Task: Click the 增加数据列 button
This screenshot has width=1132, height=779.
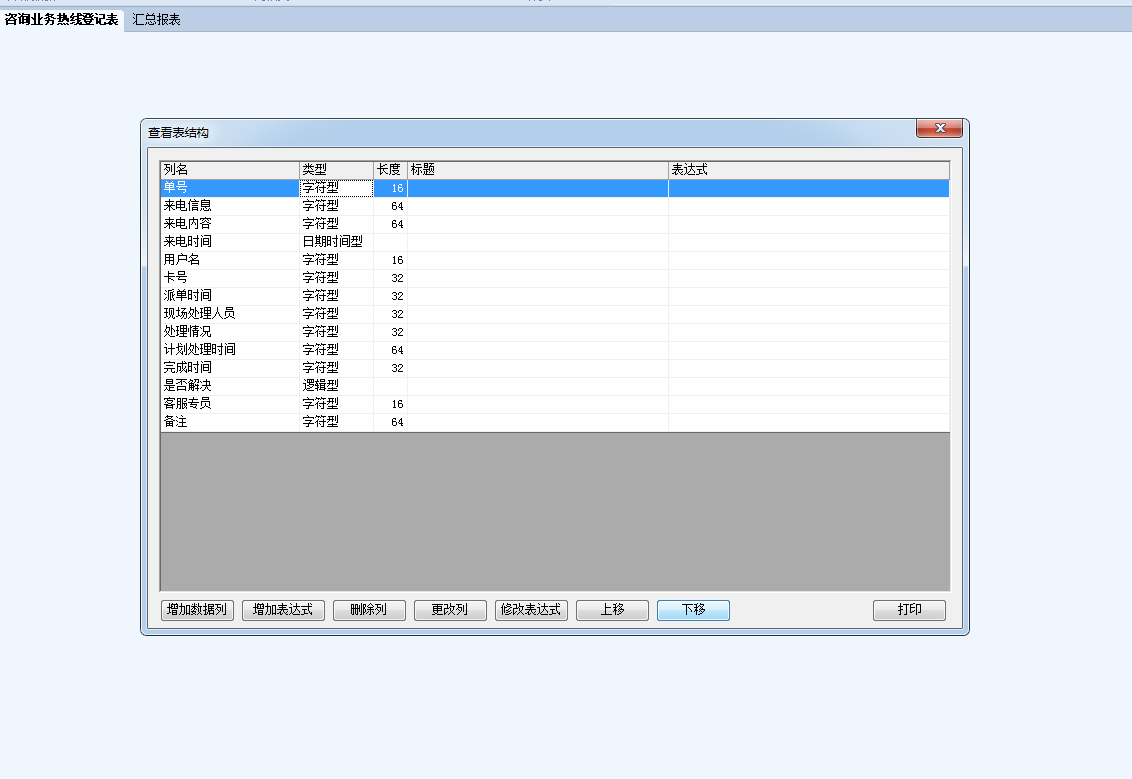Action: point(197,610)
